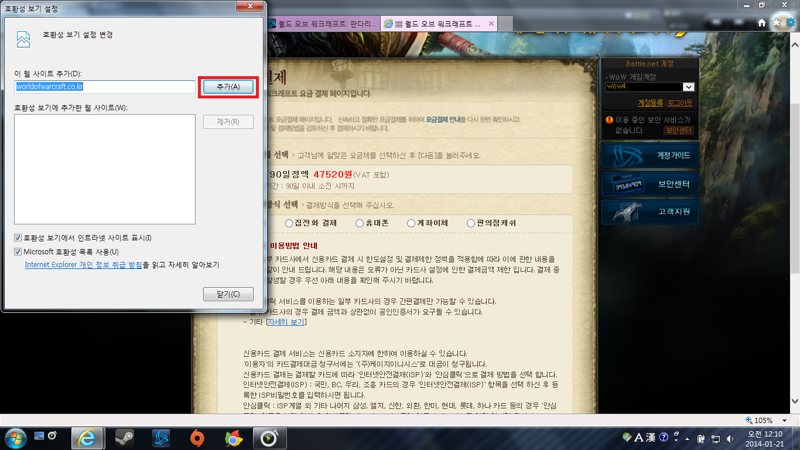The width and height of the screenshot is (800, 450).
Task: Open Origin from the taskbar
Action: point(197,438)
